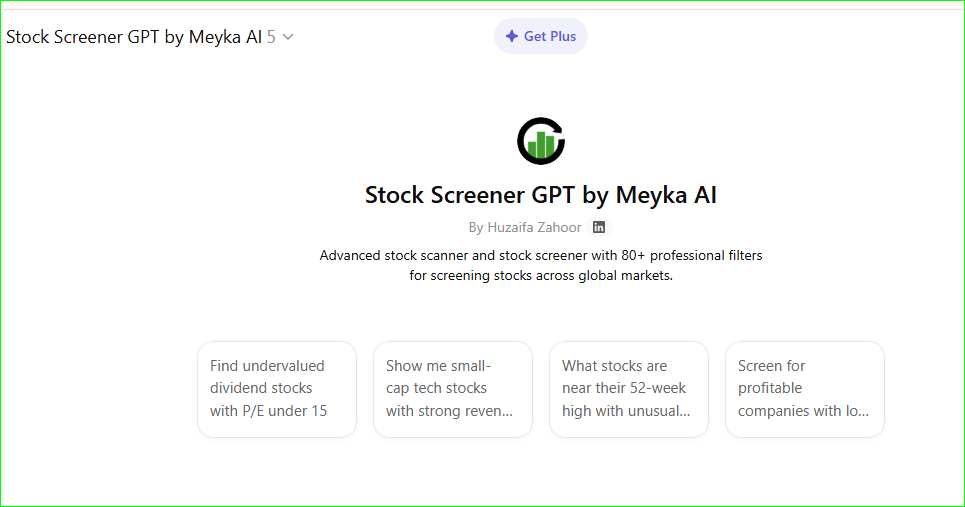The image size is (965, 507).
Task: Click the "for screening stocks across global markets" text
Action: [541, 275]
